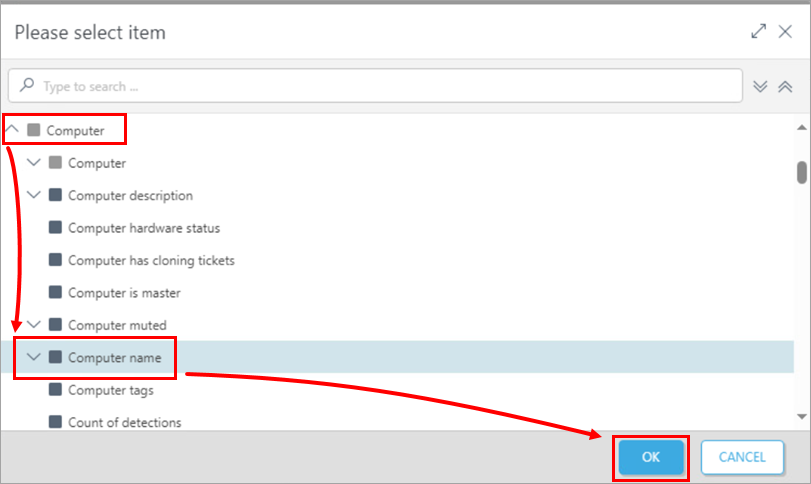Click the expand dialog icon
The image size is (811, 484).
point(758,32)
